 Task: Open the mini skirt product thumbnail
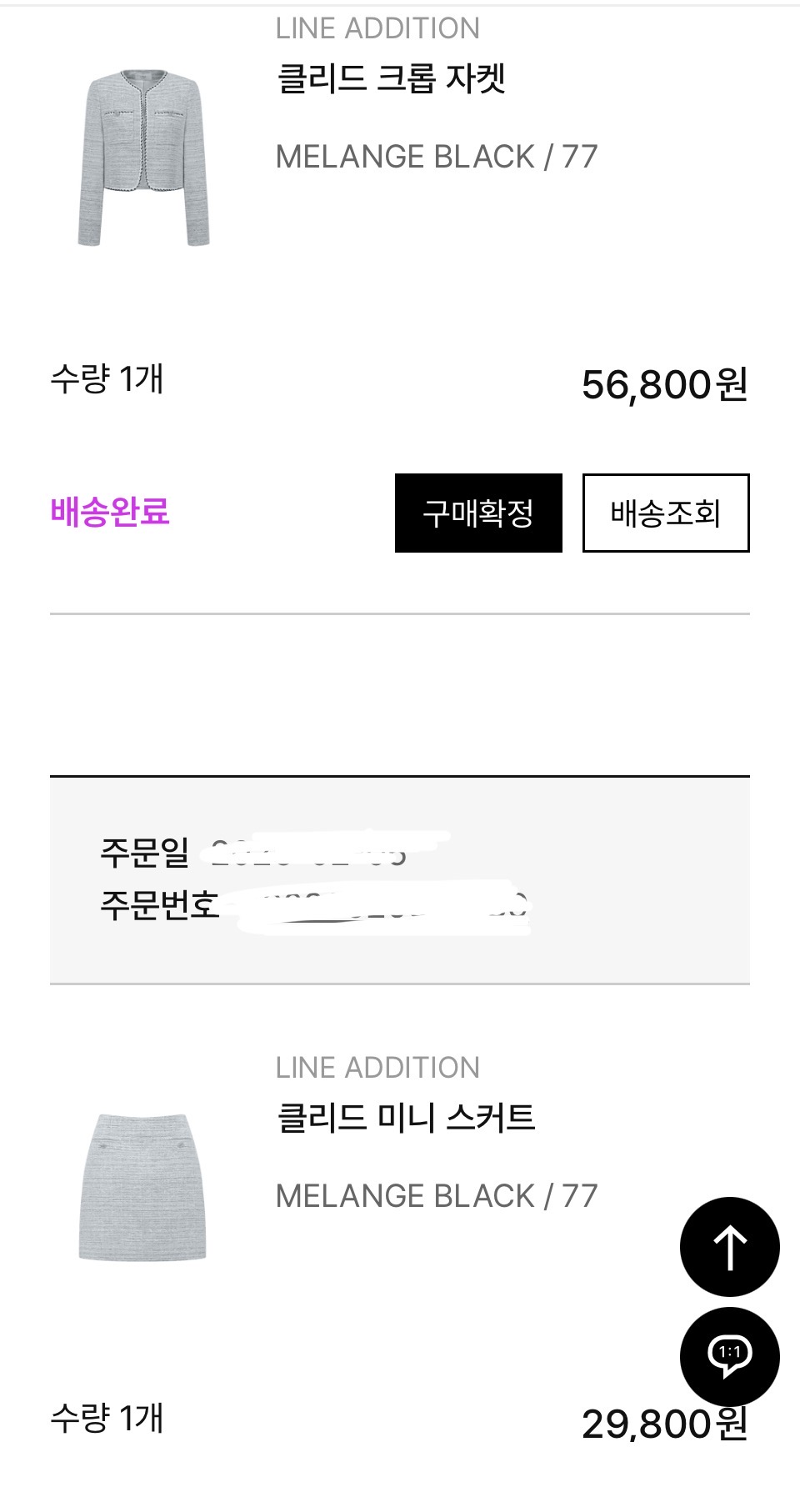[142, 1187]
